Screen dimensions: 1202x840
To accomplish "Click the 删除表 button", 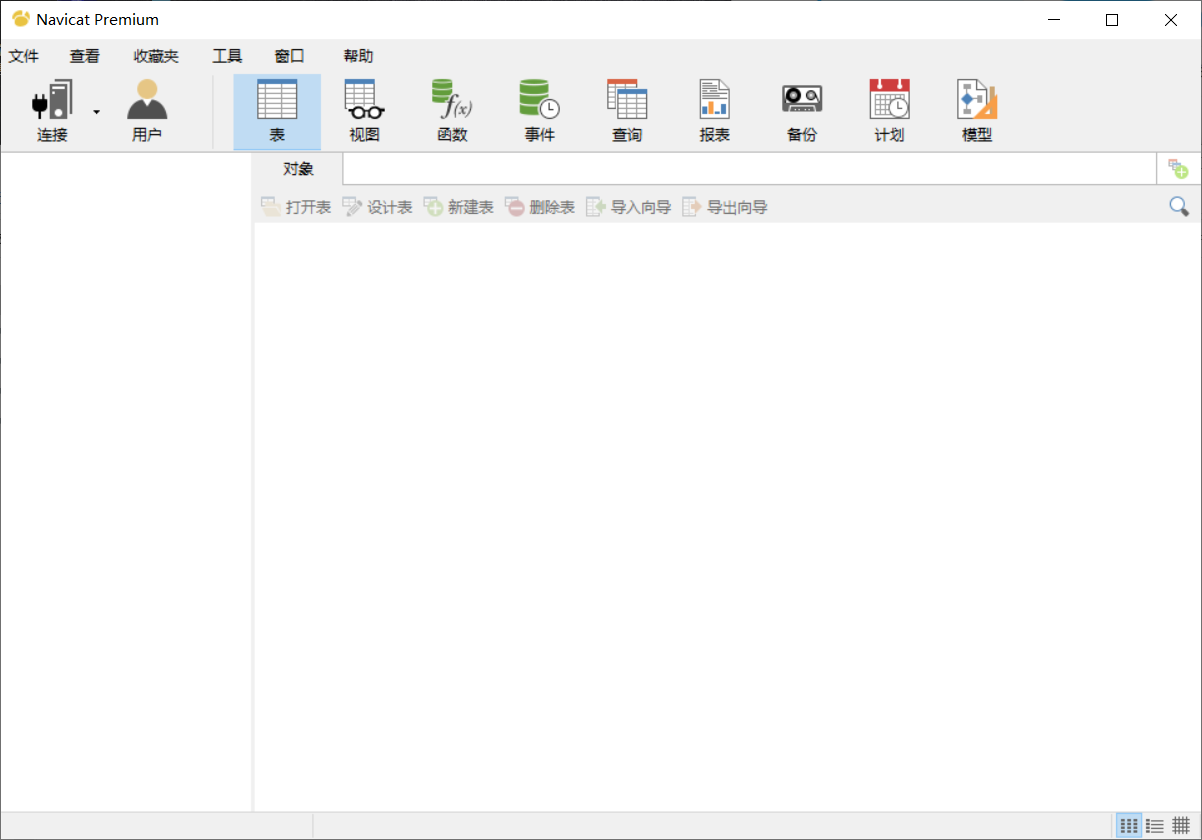I will (x=540, y=207).
